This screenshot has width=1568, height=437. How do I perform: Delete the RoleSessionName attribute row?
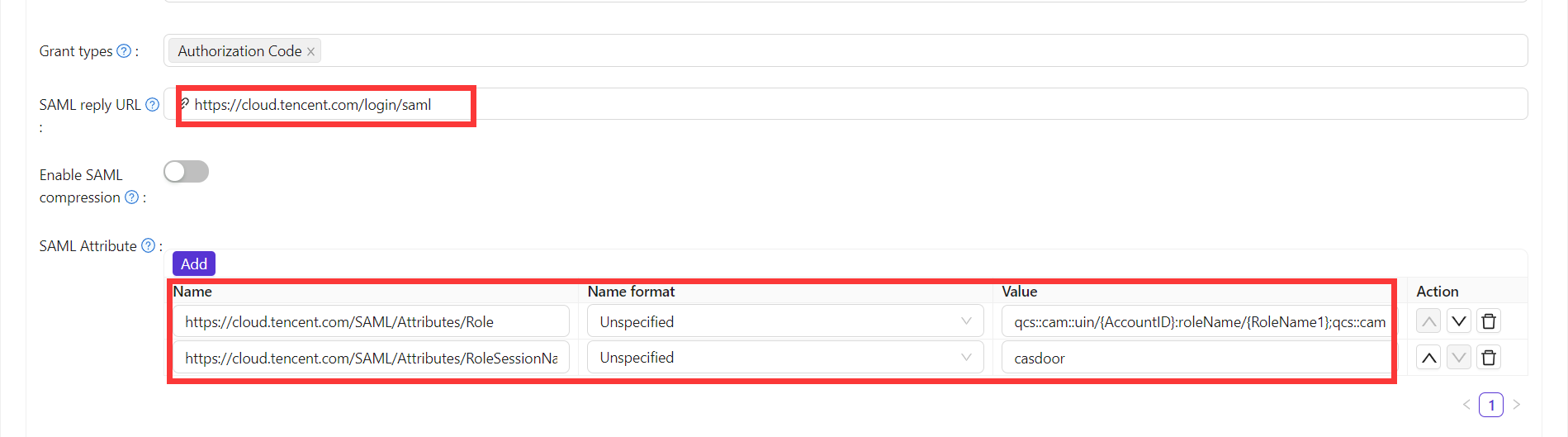point(1489,358)
